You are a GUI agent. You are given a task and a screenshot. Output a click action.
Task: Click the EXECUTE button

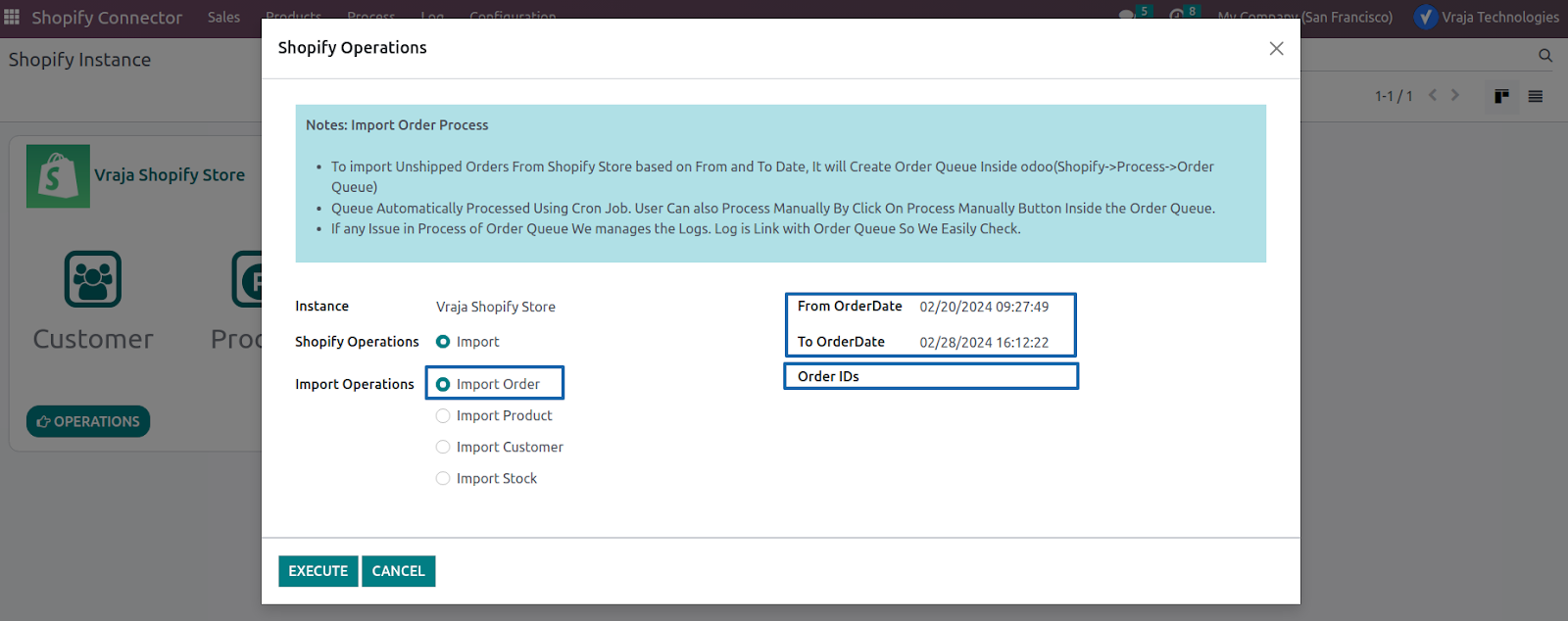tap(318, 571)
